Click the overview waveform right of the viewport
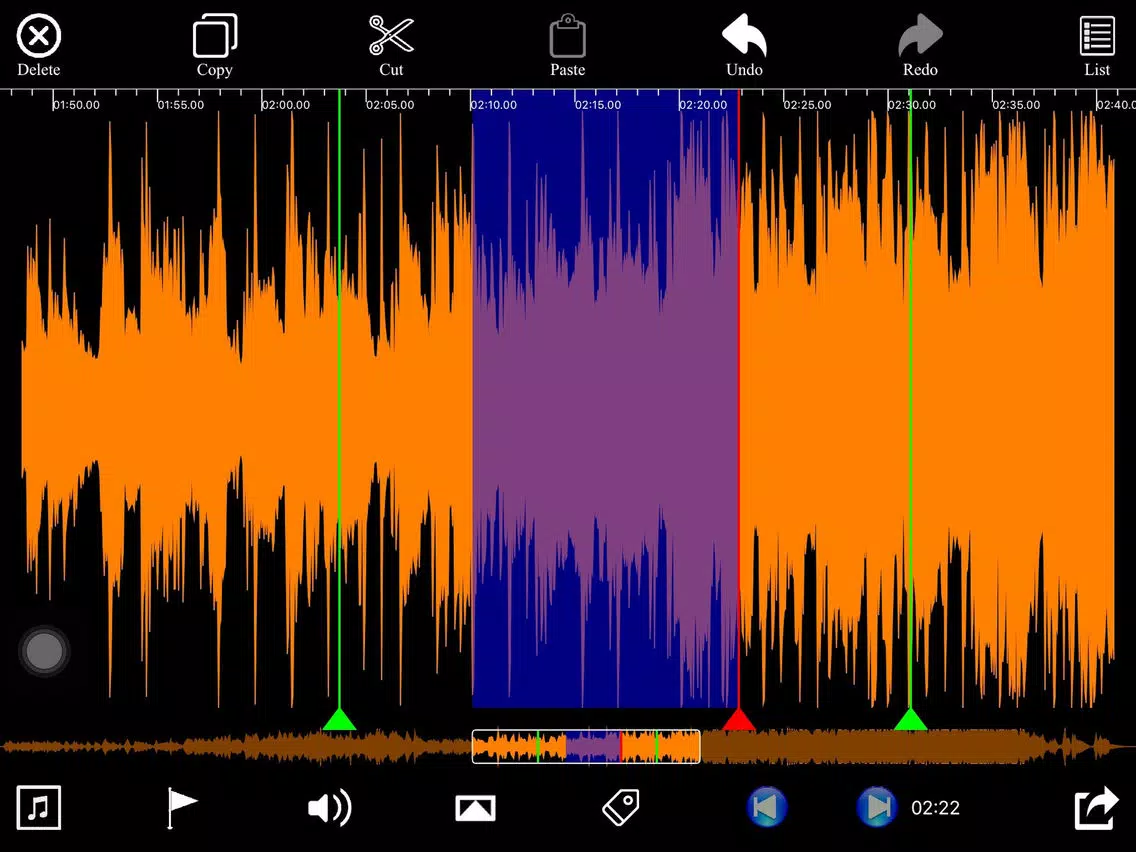The image size is (1136, 852). [918, 746]
